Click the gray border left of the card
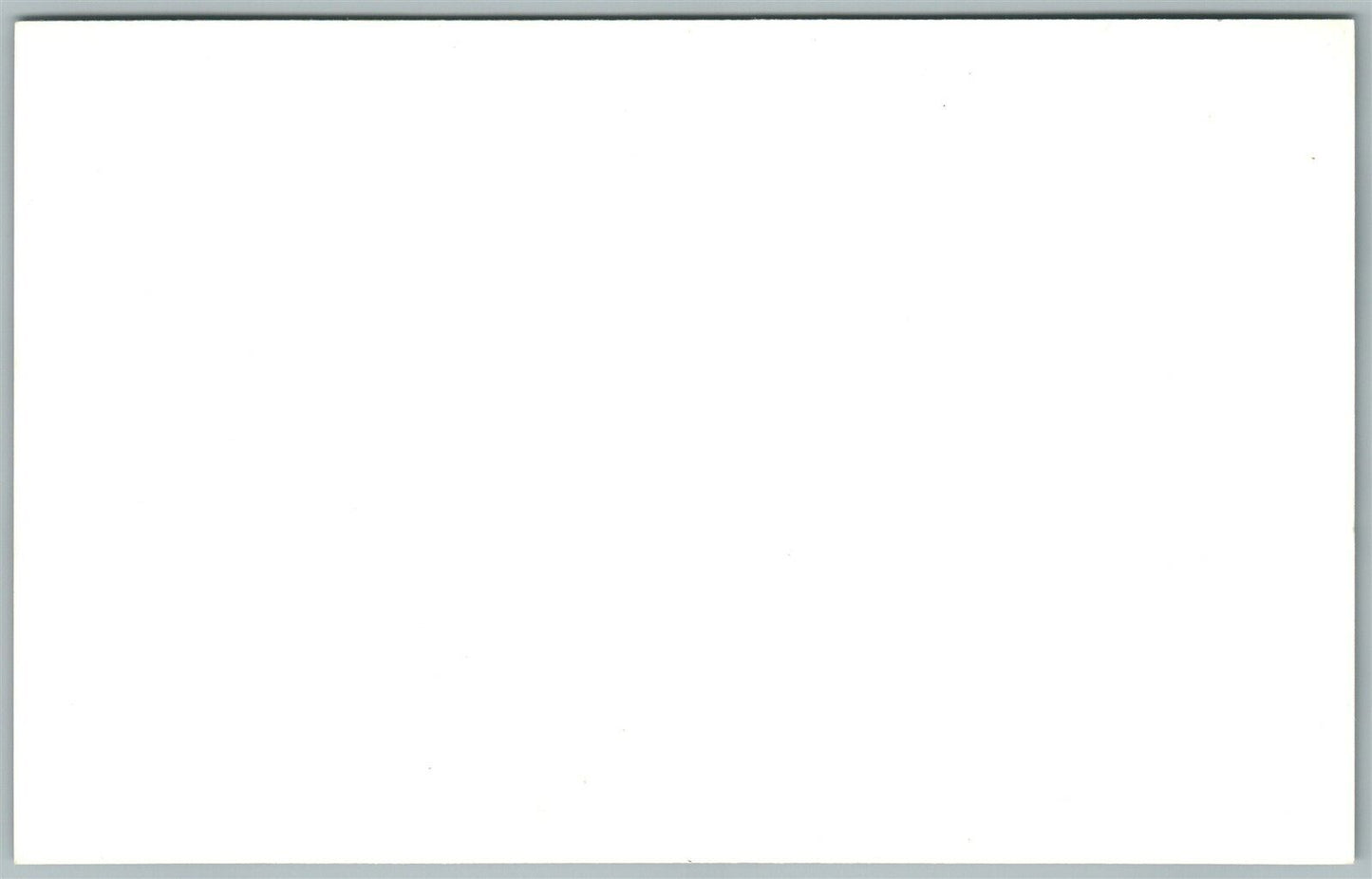 tap(6, 439)
